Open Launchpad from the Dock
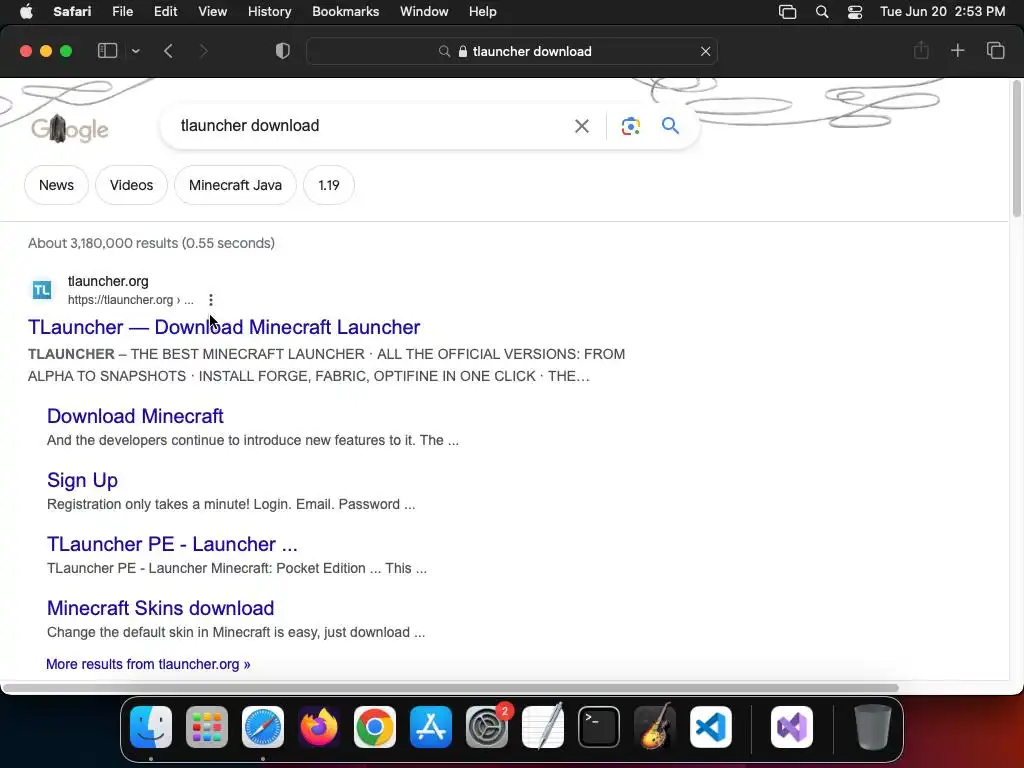Screen dimensions: 1024x768 [207, 727]
